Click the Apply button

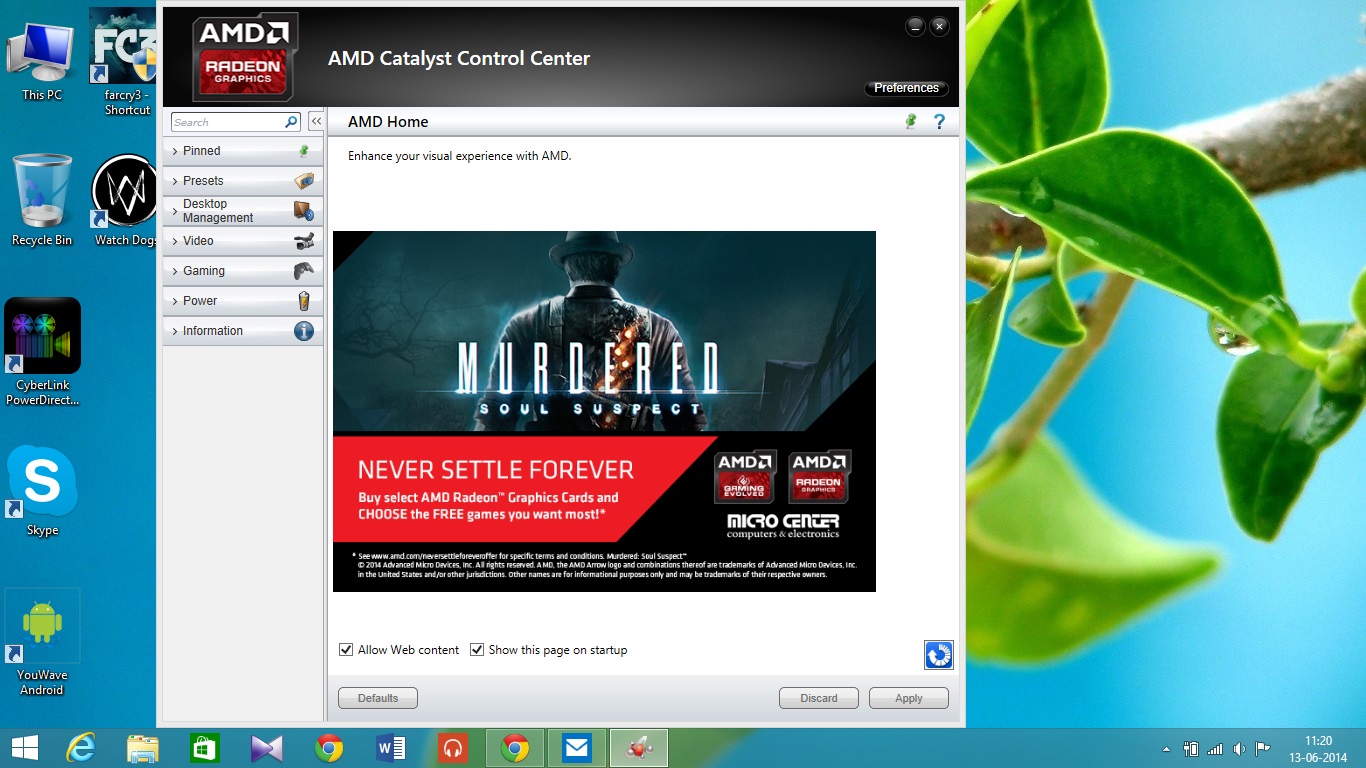coord(909,698)
